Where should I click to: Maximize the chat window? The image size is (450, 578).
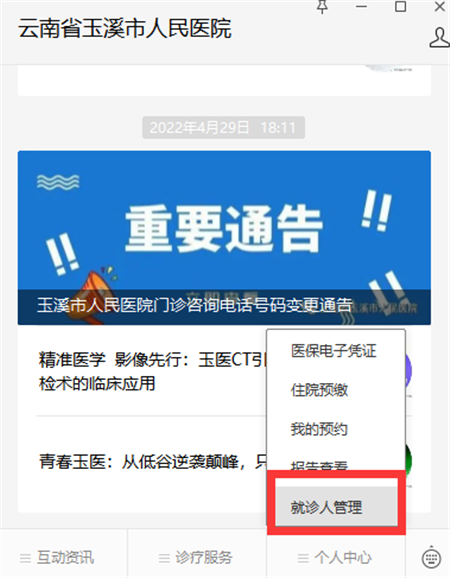pos(401,7)
